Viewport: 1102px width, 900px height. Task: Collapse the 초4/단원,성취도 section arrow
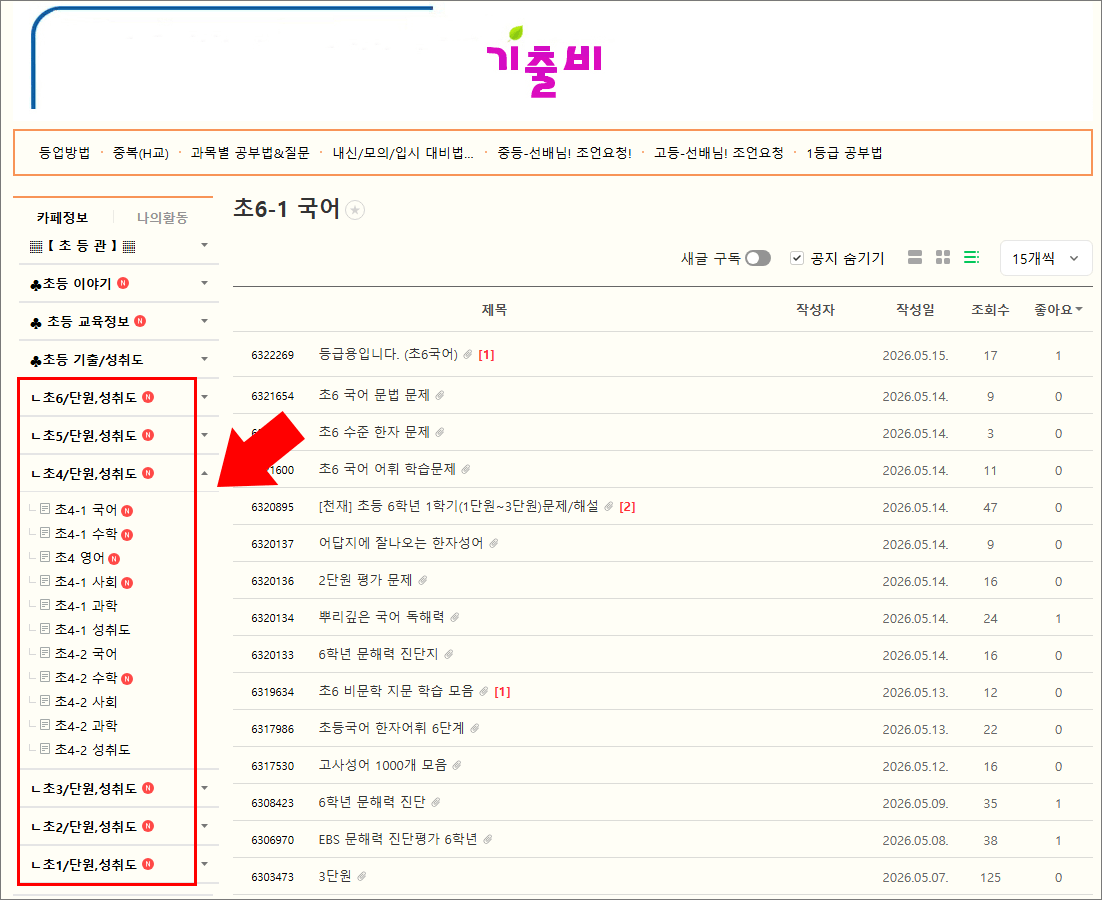(x=205, y=474)
